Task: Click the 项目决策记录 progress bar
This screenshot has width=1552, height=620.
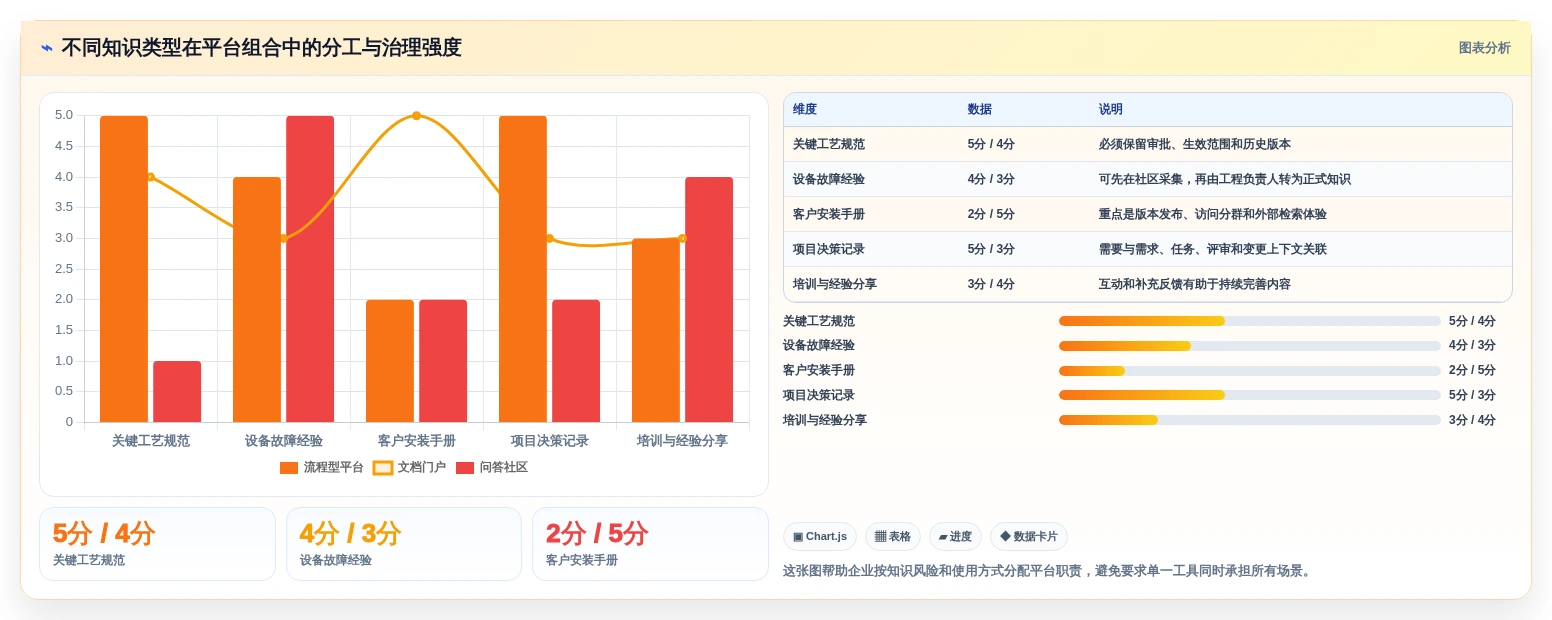Action: click(x=1250, y=395)
